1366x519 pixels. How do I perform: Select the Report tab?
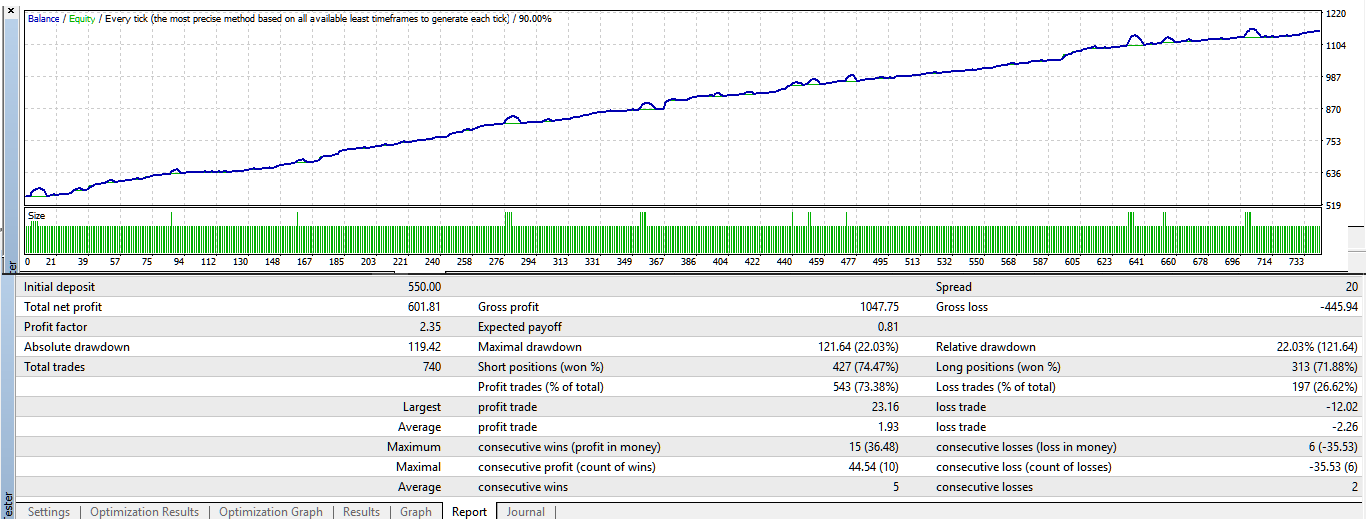click(469, 511)
